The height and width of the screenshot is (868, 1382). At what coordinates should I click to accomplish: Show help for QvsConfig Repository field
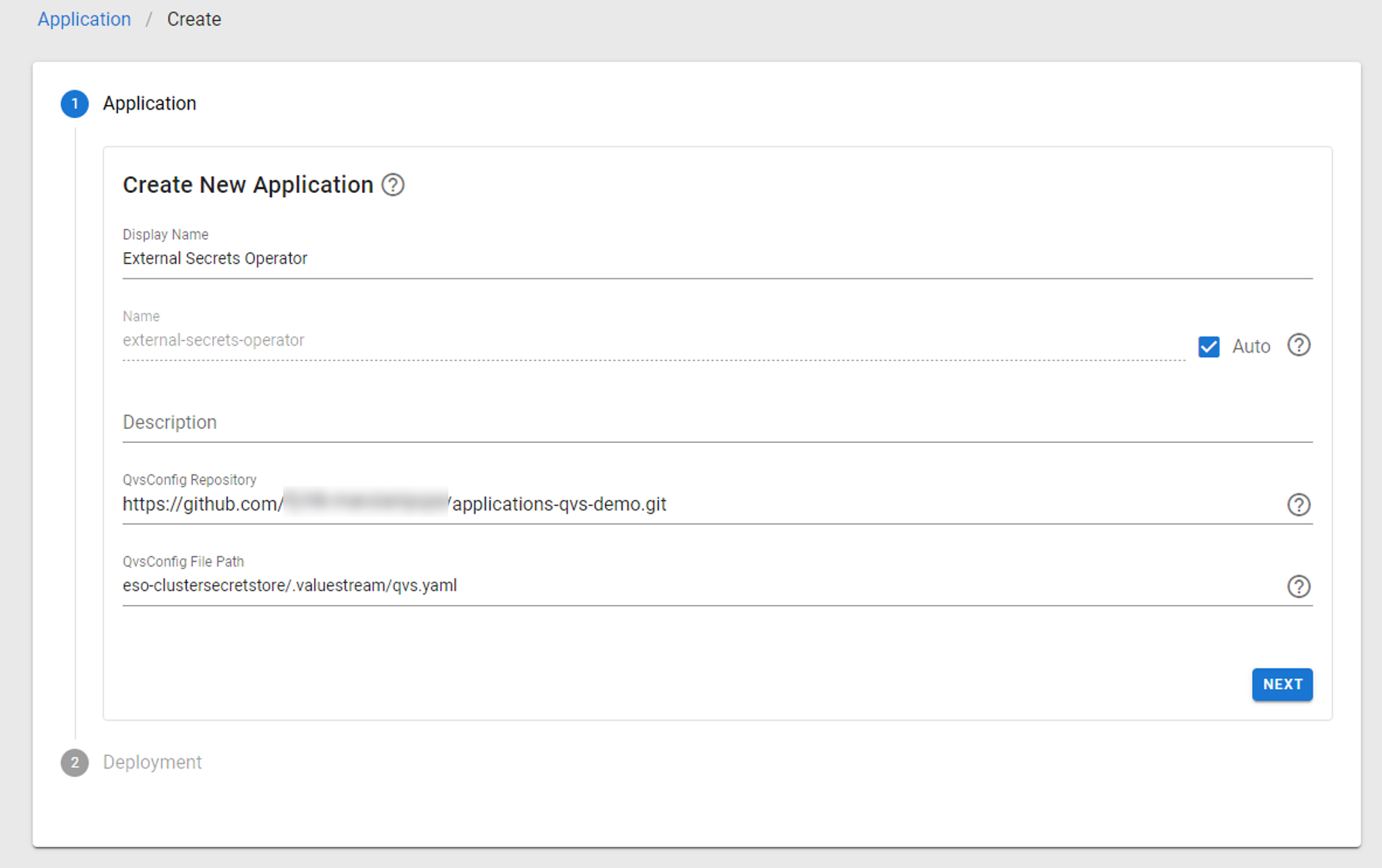(1299, 505)
